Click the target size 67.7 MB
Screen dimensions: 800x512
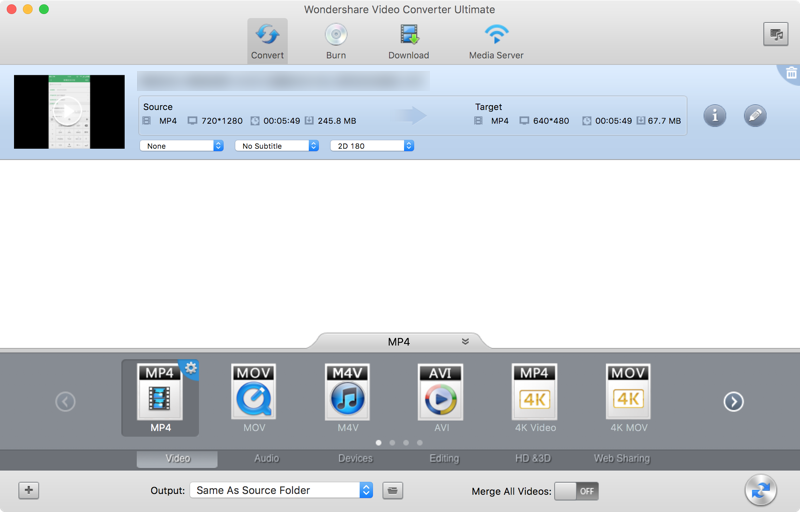[664, 121]
